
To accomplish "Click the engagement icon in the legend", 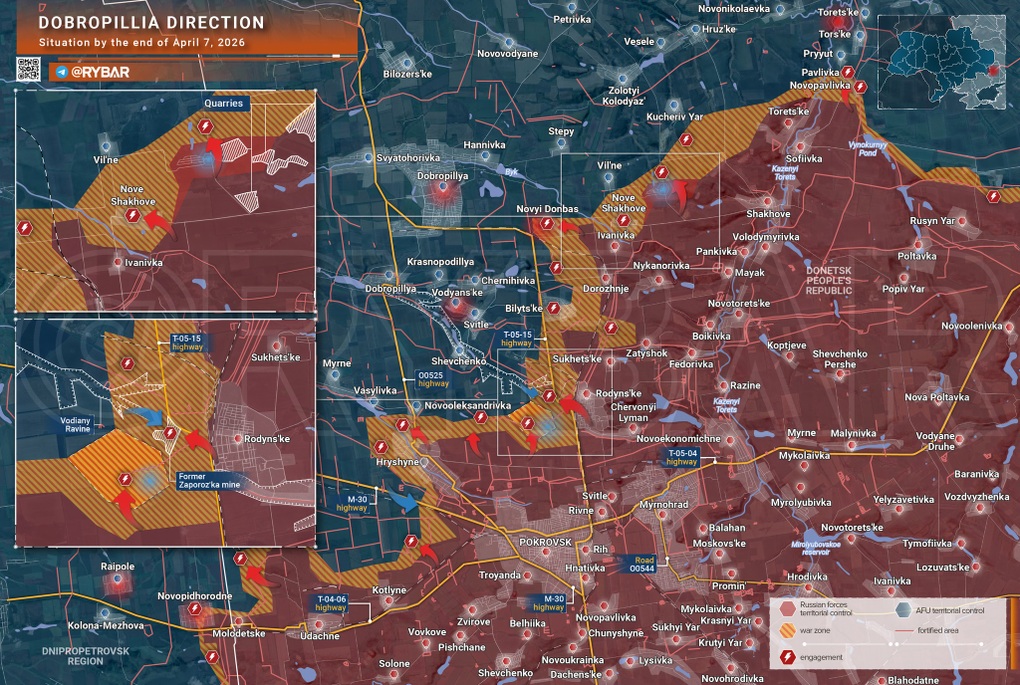I will [789, 657].
